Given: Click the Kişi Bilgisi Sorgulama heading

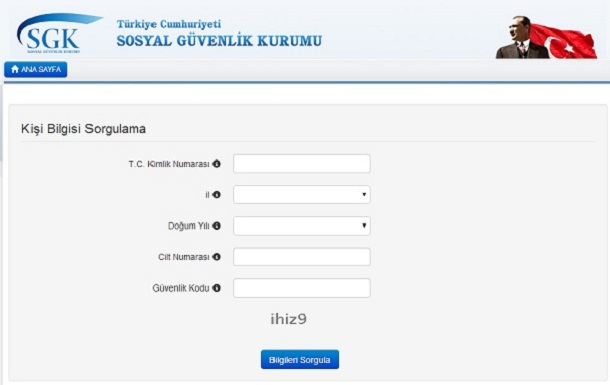Looking at the screenshot, I should point(83,129).
